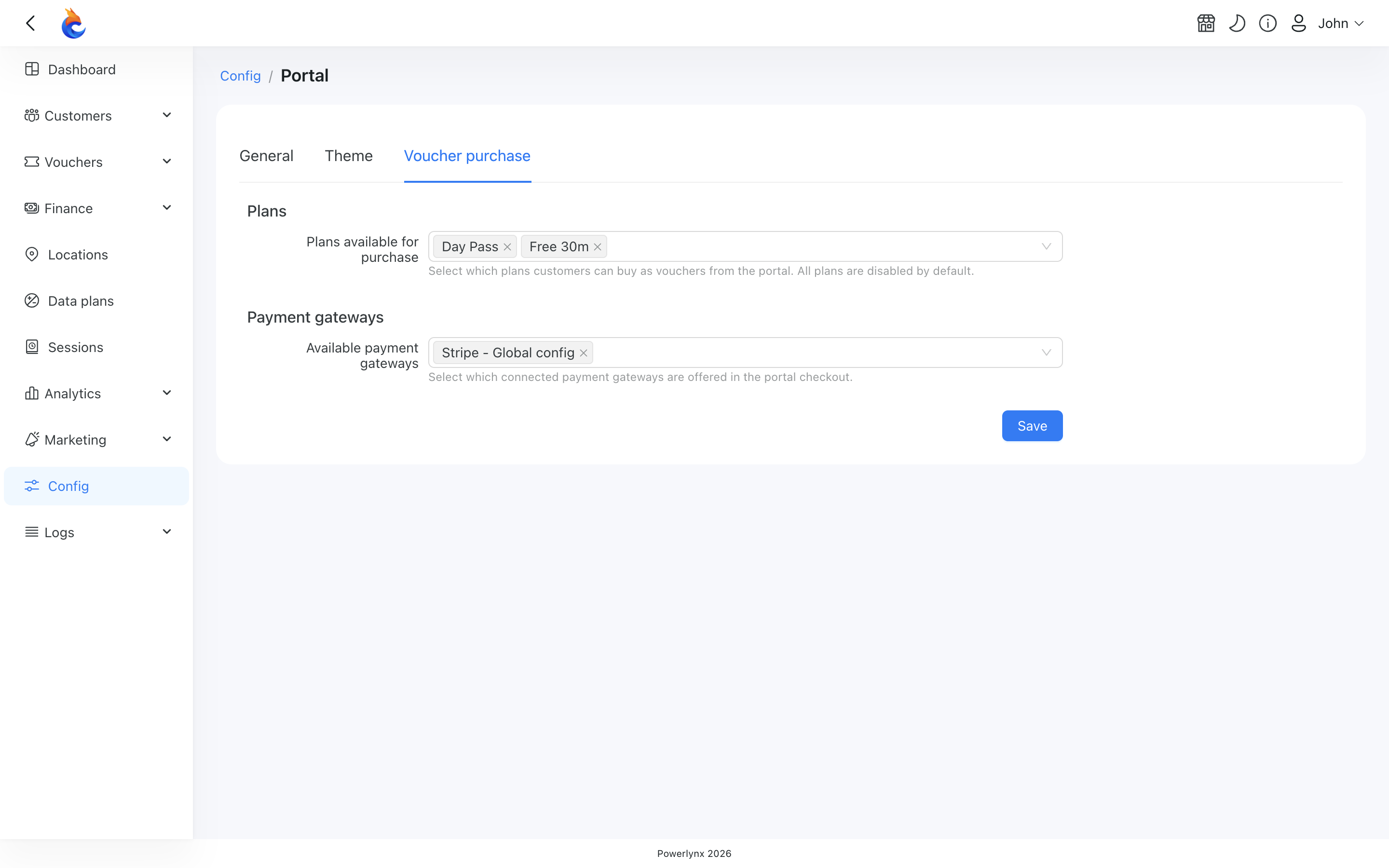
Task: Expand the Marketing menu chevron
Action: pyautogui.click(x=167, y=439)
